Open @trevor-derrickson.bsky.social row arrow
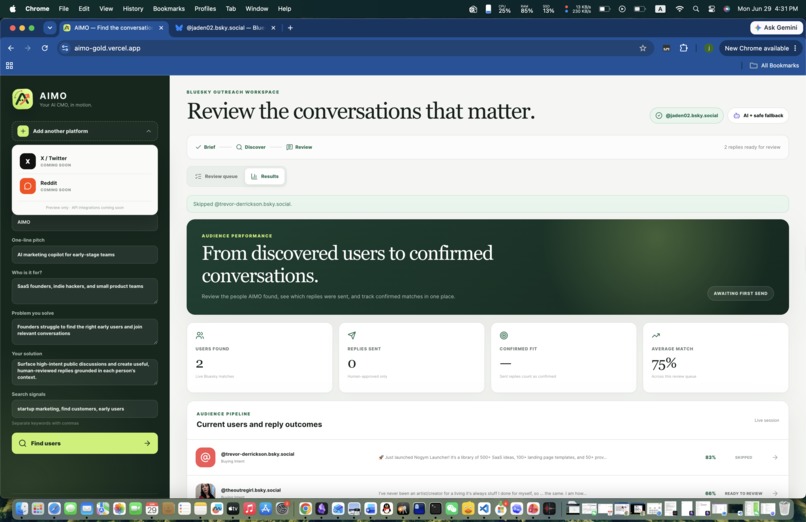 [x=775, y=457]
